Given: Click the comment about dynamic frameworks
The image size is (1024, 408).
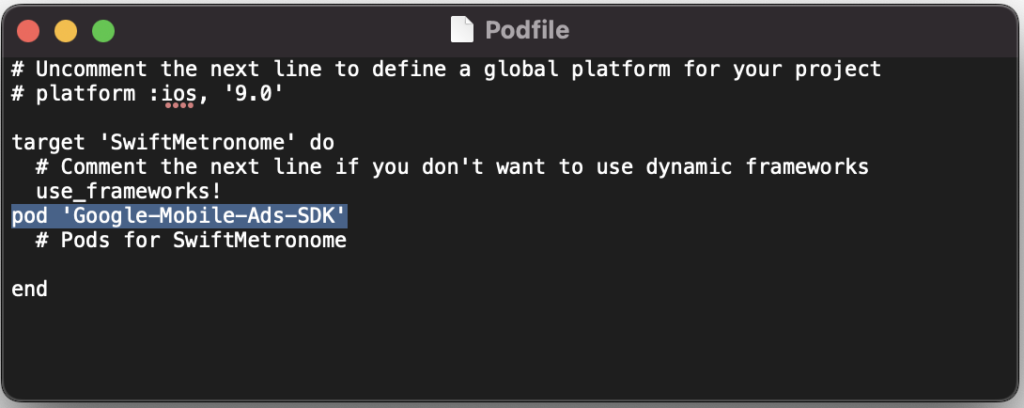Looking at the screenshot, I should [453, 167].
